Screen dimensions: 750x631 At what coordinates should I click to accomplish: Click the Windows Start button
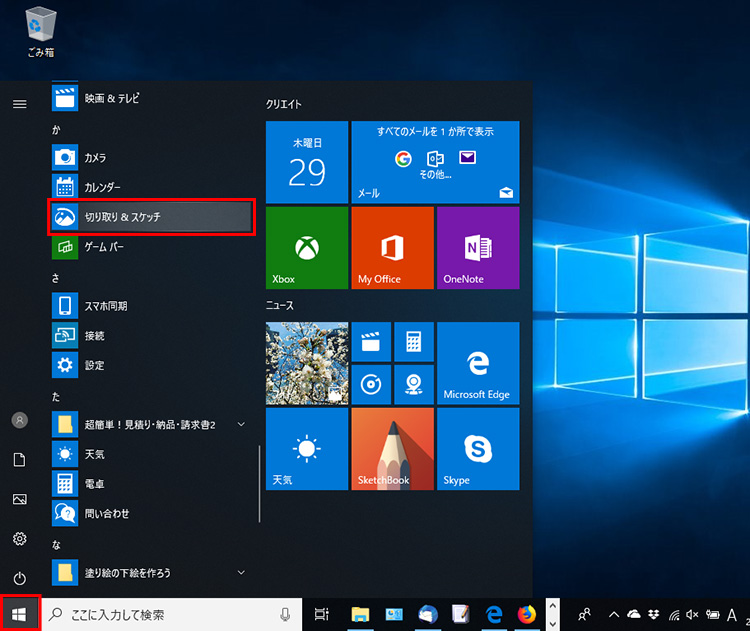(x=19, y=615)
